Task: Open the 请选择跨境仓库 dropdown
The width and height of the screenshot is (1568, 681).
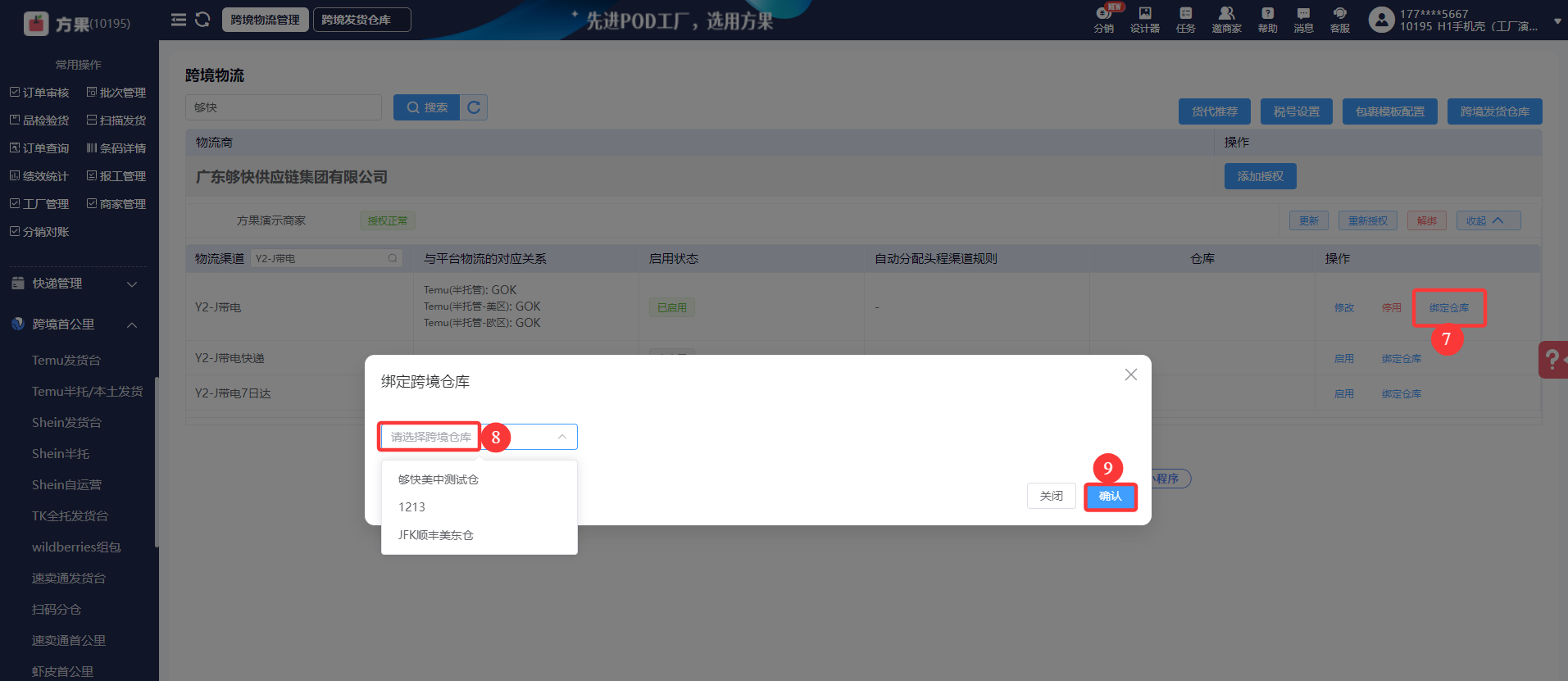Action: 479,437
